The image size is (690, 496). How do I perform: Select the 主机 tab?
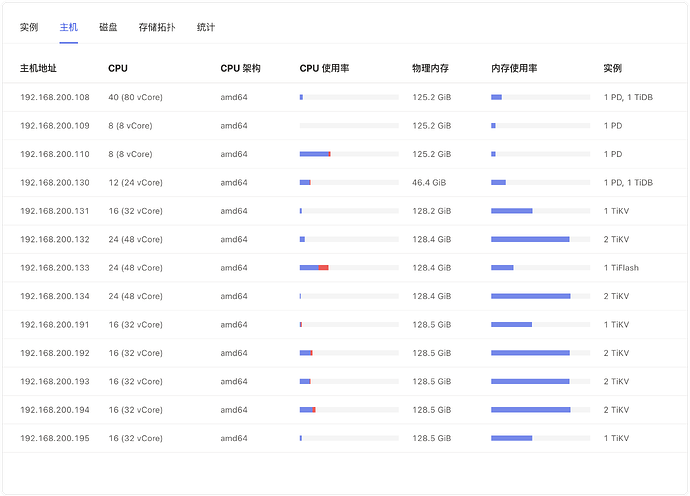tap(69, 27)
